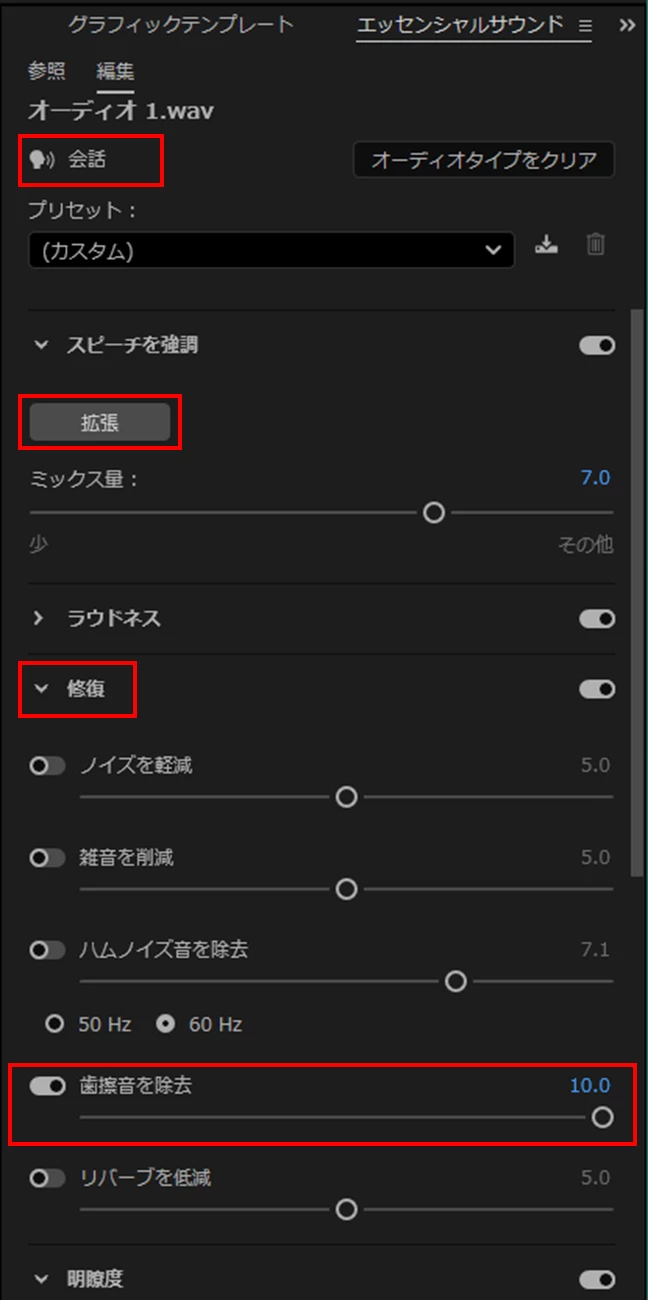
Task: Select the 50 Hz radio button
Action: pyautogui.click(x=56, y=1024)
